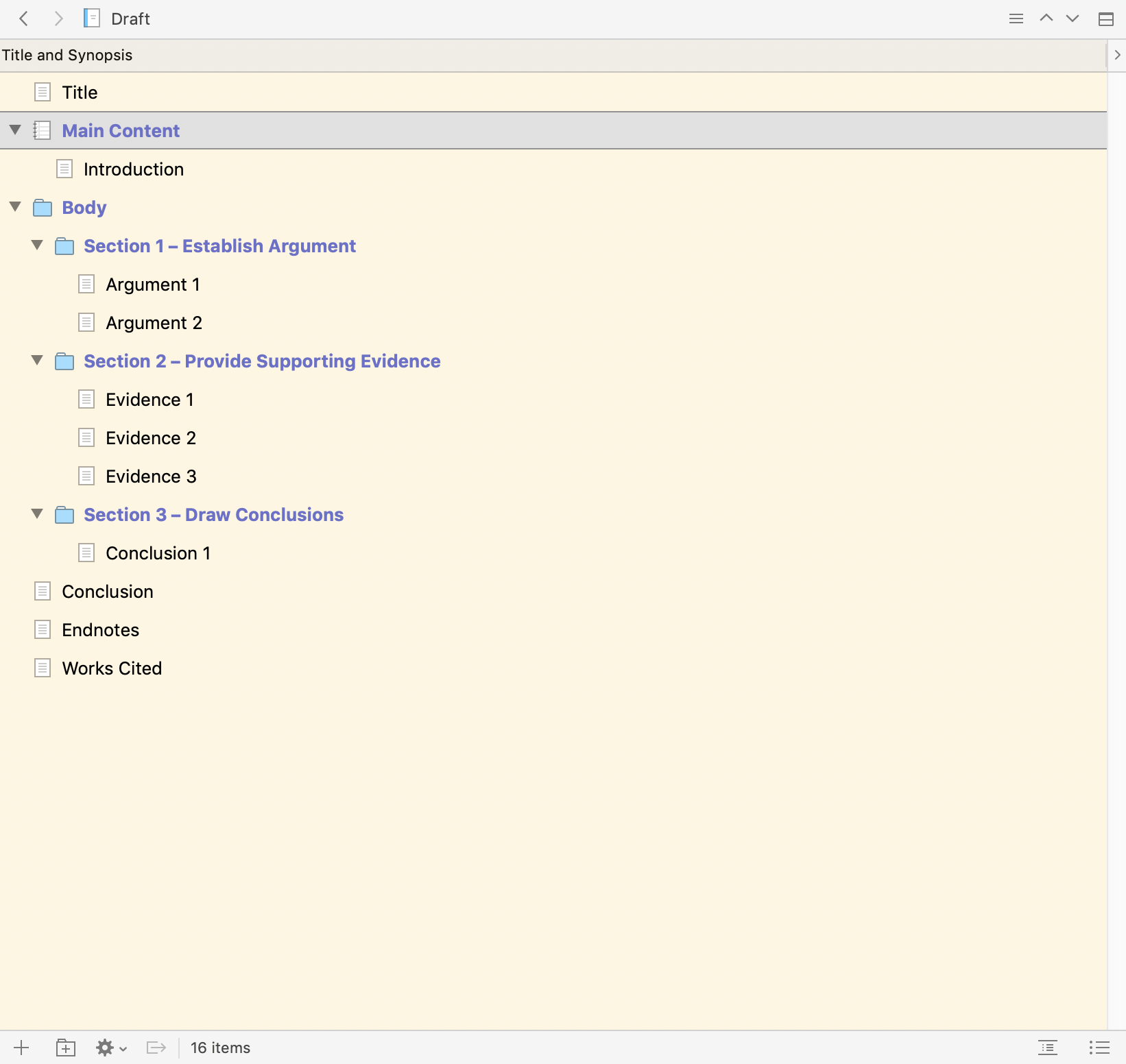Click the export arrow icon near the gear

[x=156, y=1048]
